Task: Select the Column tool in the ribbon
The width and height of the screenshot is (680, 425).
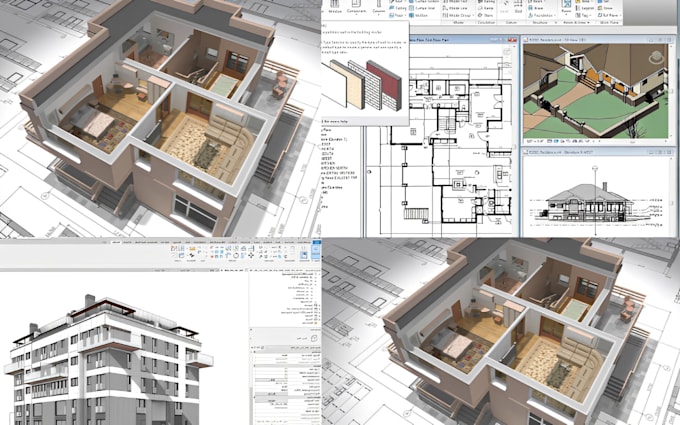Action: (379, 6)
